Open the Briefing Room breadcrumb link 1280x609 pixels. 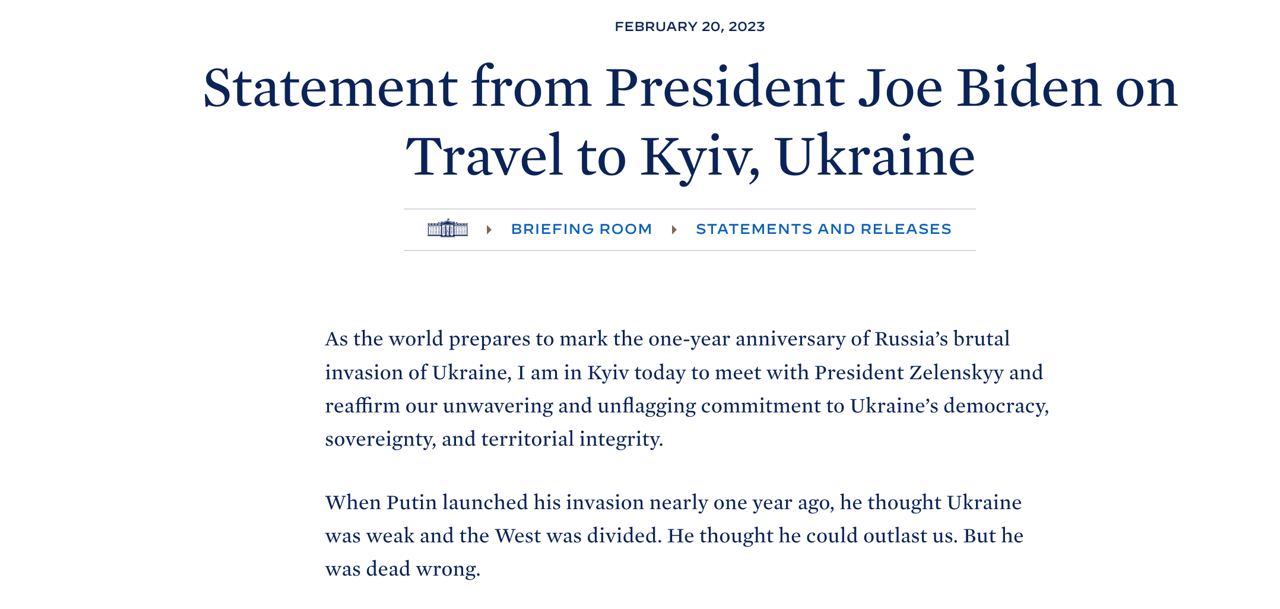pos(581,229)
